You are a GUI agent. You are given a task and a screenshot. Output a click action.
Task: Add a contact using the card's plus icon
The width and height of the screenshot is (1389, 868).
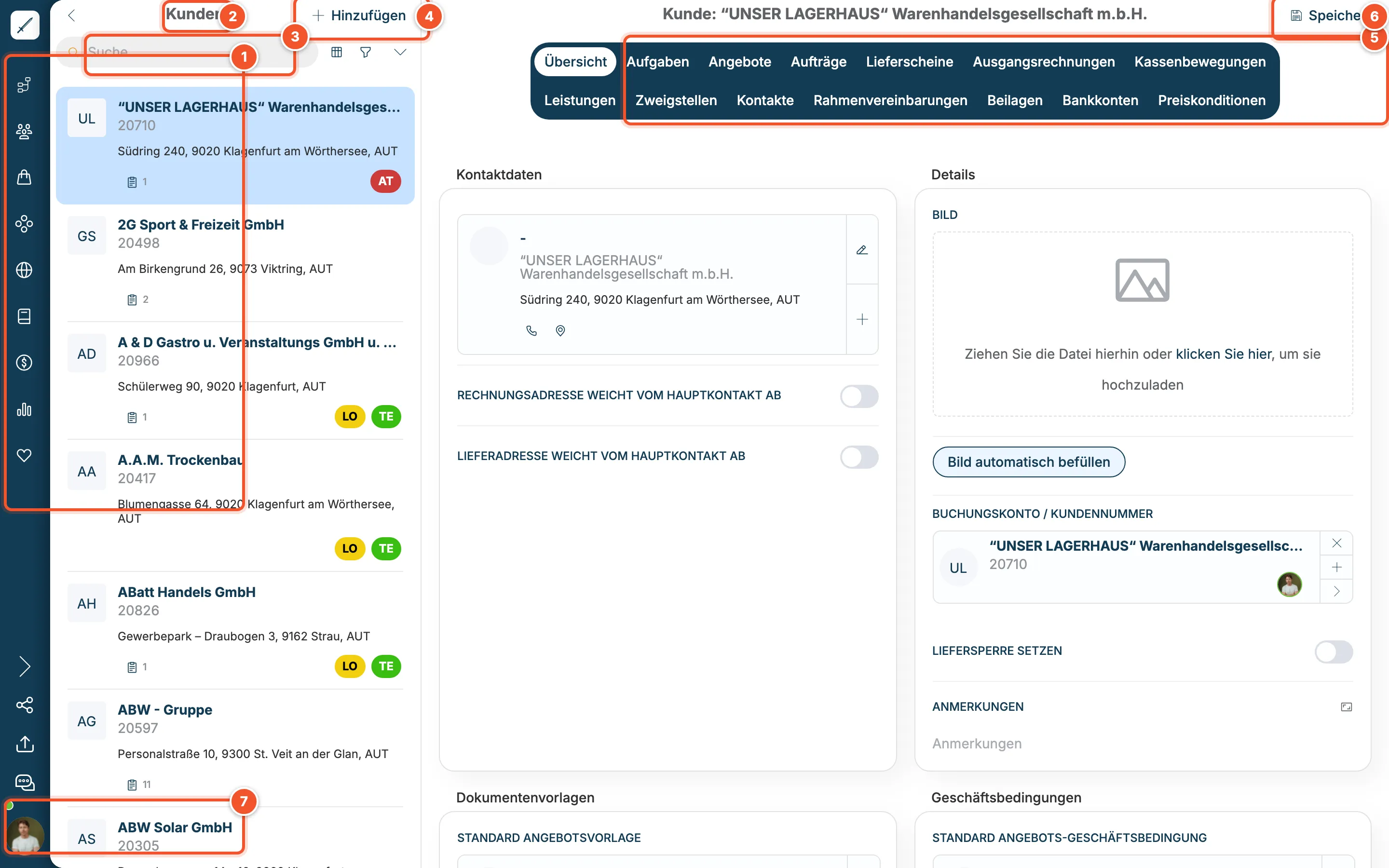[862, 319]
